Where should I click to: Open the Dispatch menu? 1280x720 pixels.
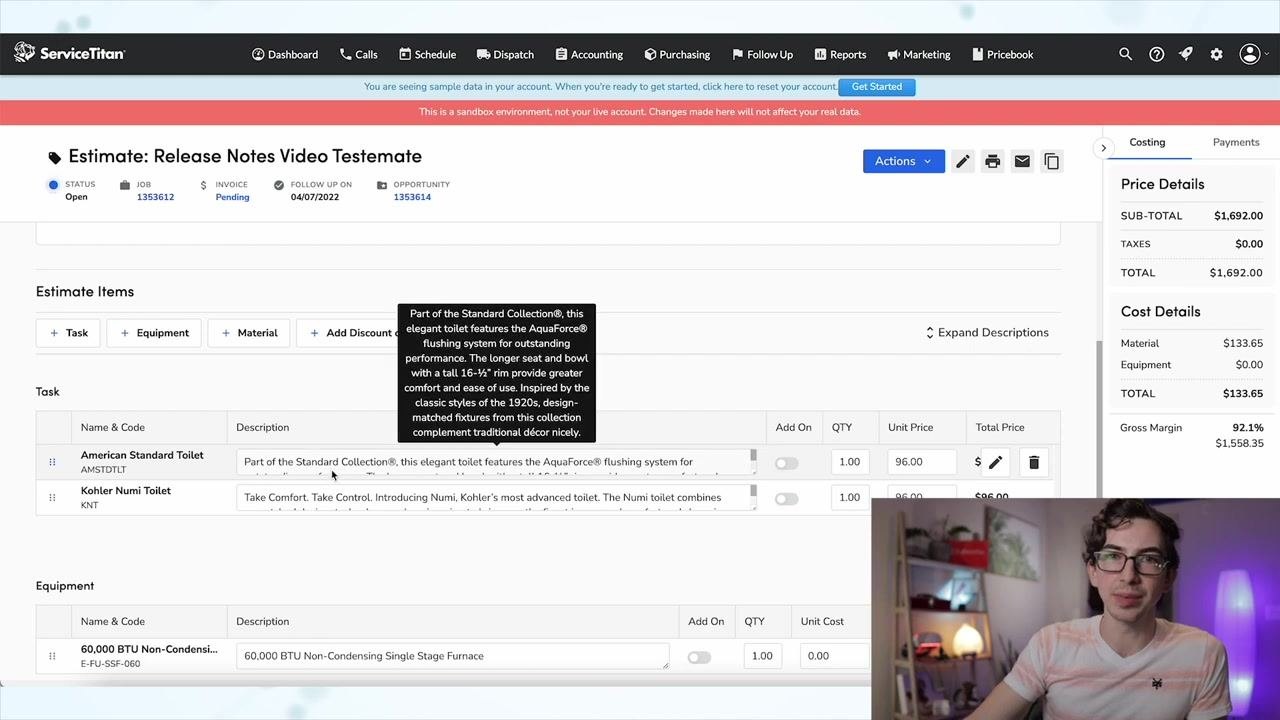coord(505,54)
